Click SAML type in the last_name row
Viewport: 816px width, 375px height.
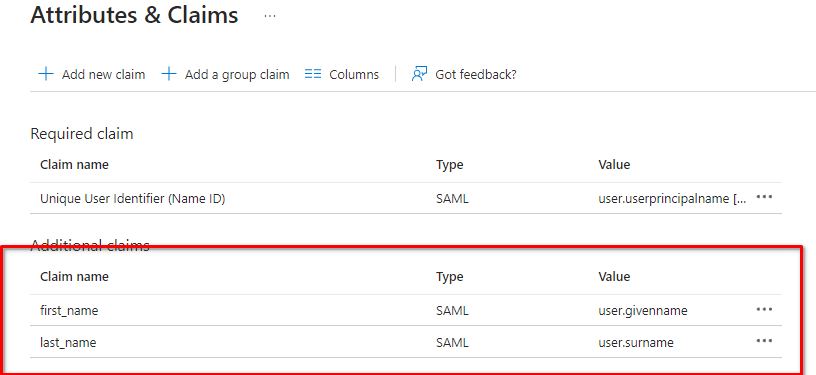click(452, 343)
